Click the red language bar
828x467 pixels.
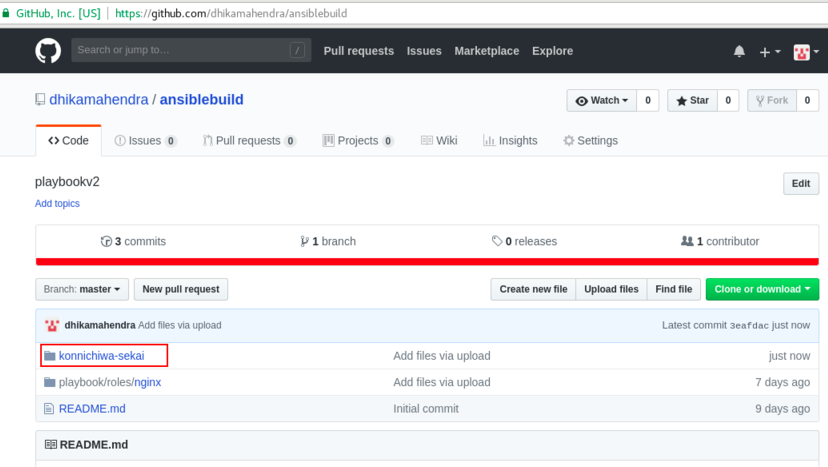[427, 261]
